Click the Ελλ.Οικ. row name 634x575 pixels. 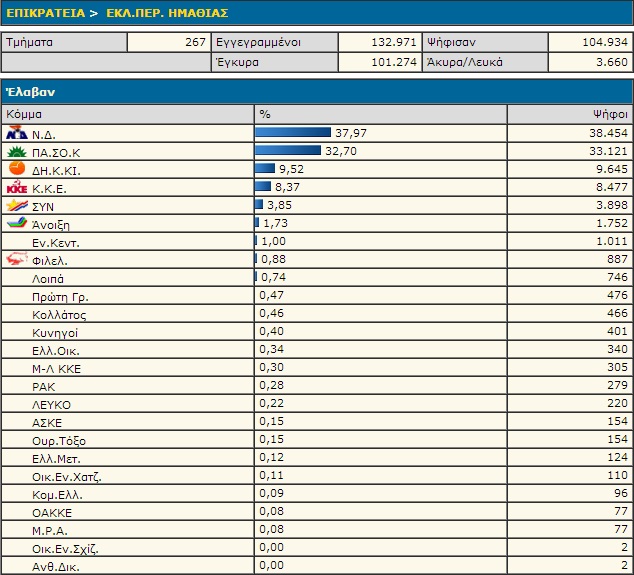[x=56, y=351]
